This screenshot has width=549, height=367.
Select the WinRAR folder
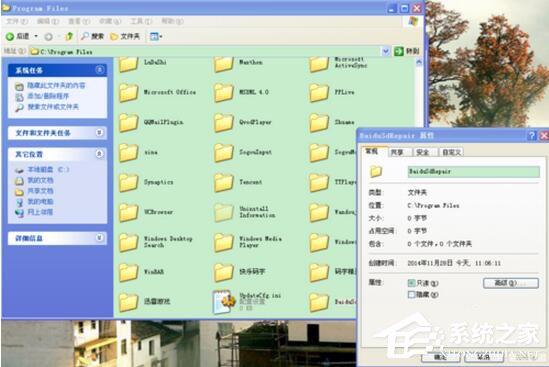(x=141, y=272)
